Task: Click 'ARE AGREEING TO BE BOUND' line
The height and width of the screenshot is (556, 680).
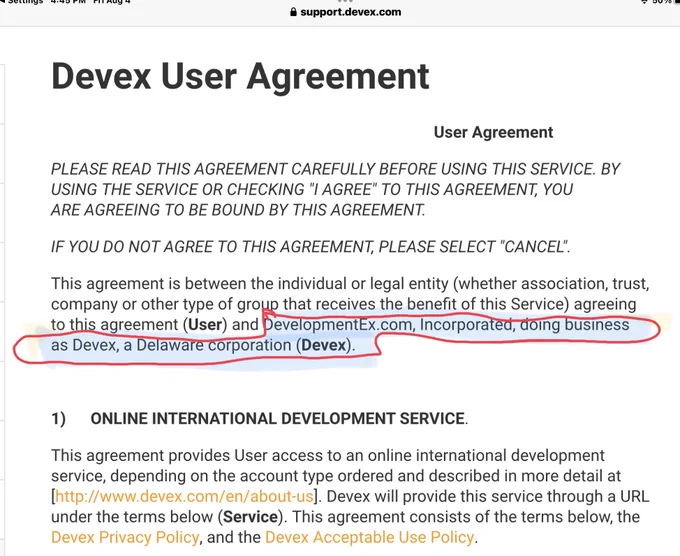Action: [x=238, y=210]
